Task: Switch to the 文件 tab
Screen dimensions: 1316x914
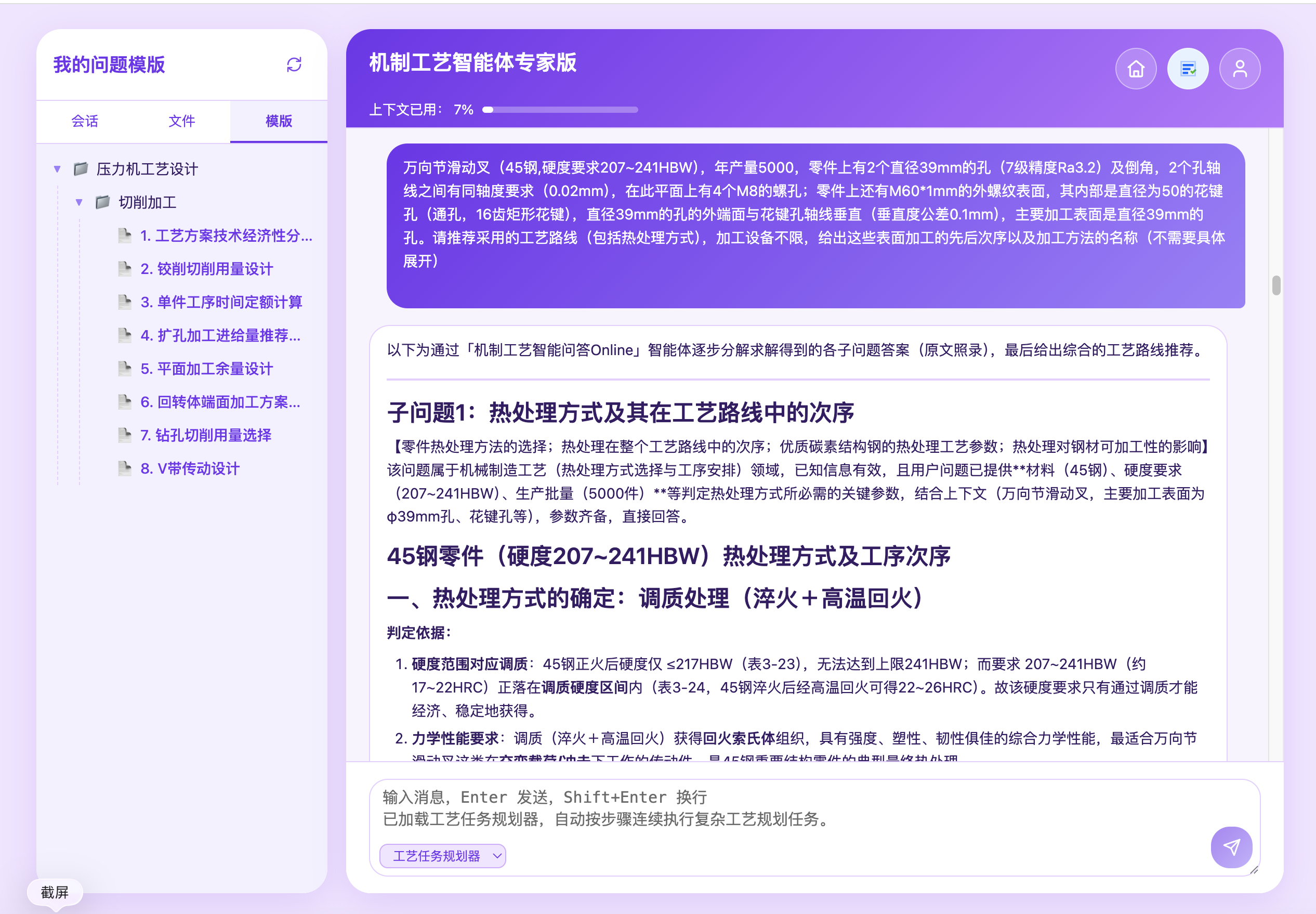Action: tap(182, 121)
